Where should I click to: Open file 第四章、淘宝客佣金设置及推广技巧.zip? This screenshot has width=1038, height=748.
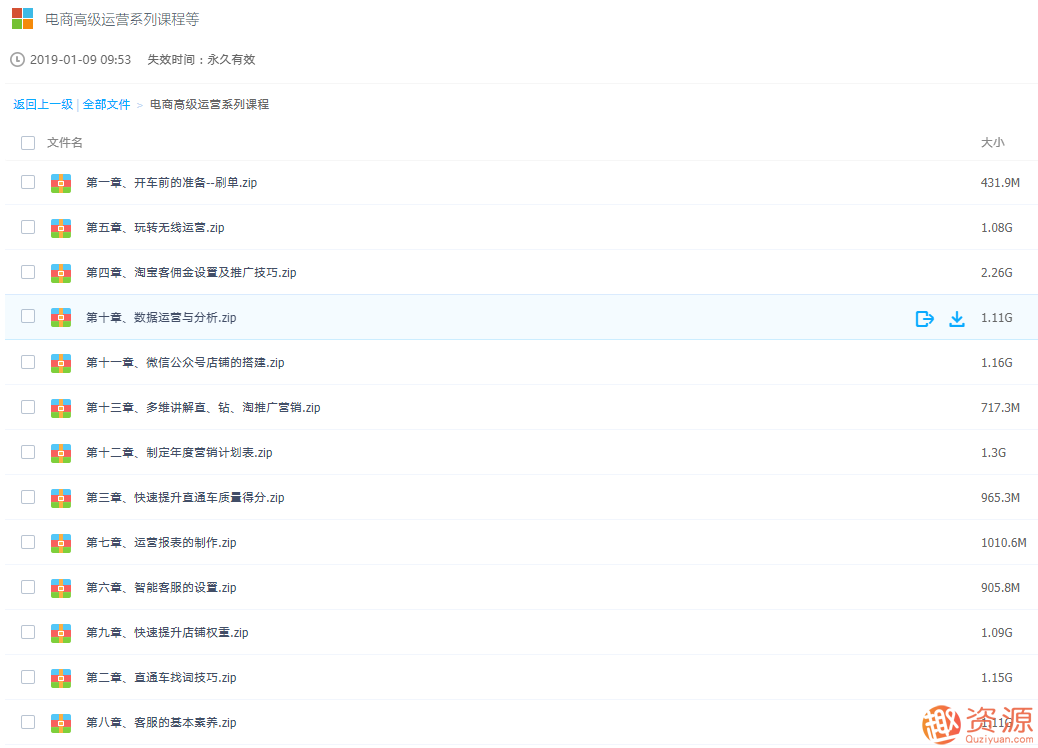point(191,273)
